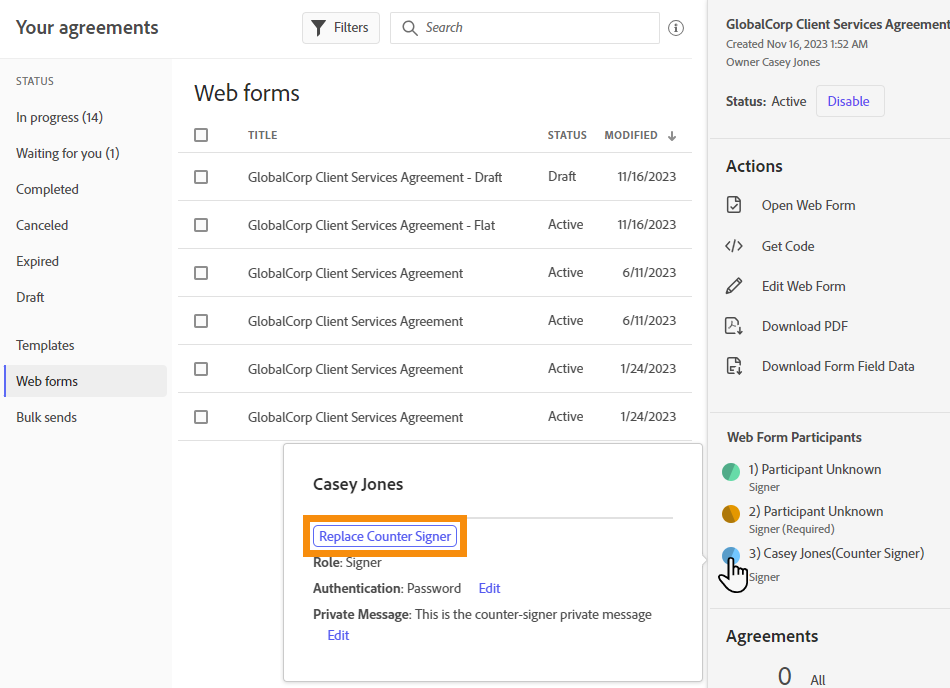Screen dimensions: 950x688
Task: Sort by the Modified column arrow
Action: pos(672,135)
